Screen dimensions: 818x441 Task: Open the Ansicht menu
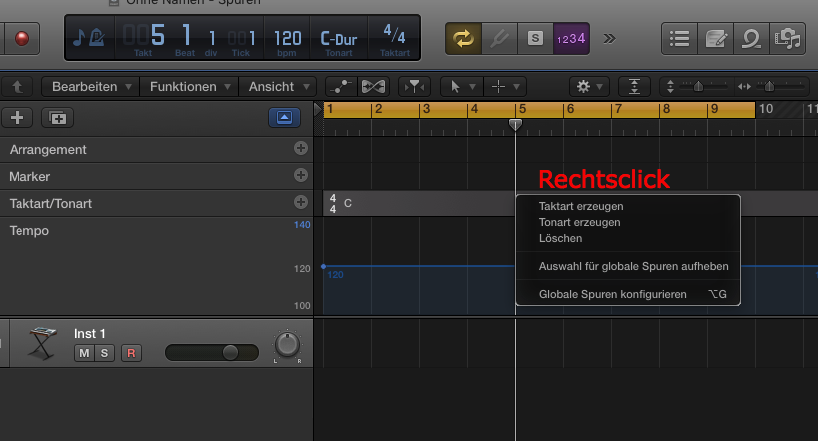pos(278,87)
